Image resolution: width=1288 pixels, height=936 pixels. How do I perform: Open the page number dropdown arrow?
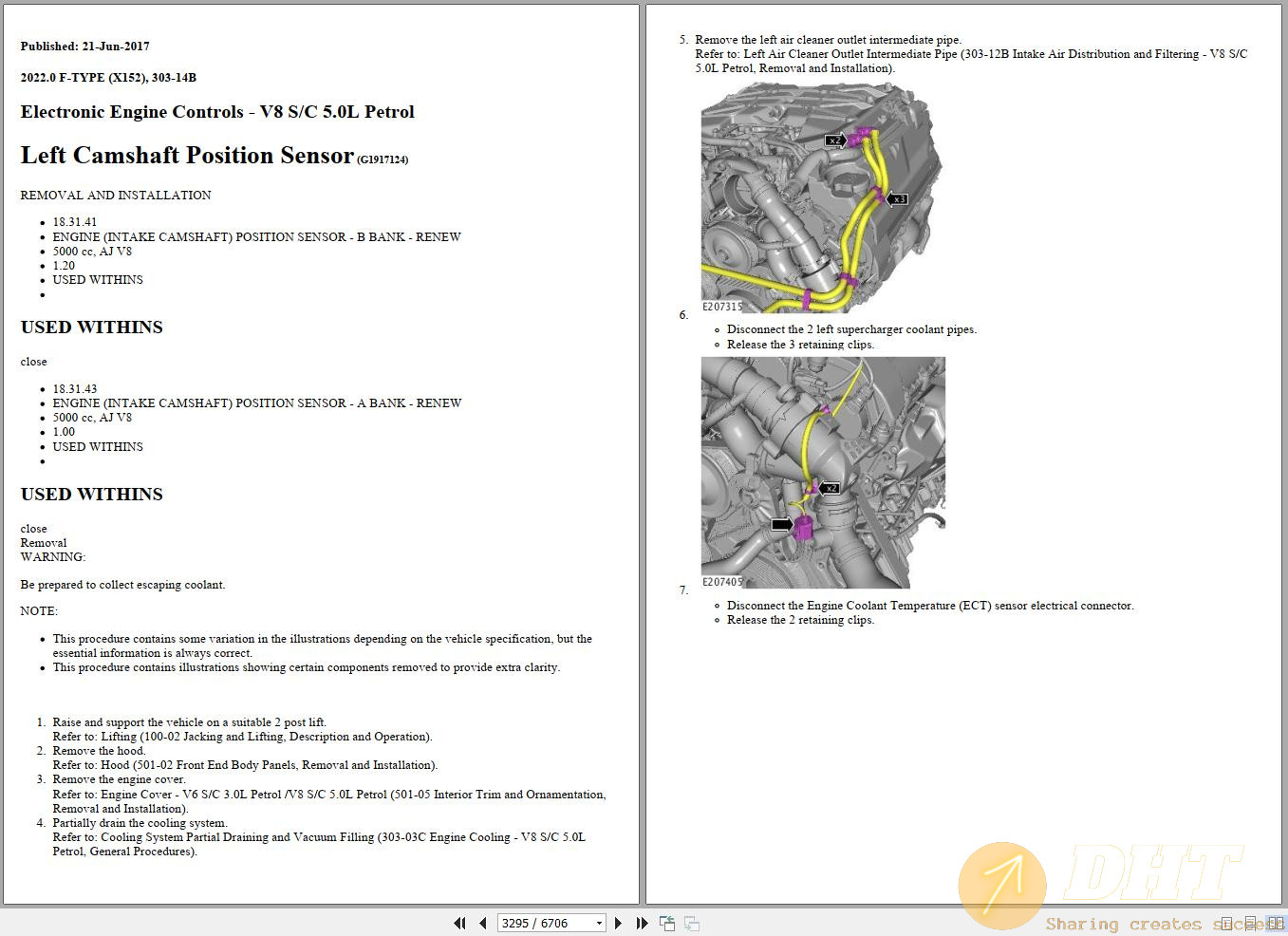599,923
